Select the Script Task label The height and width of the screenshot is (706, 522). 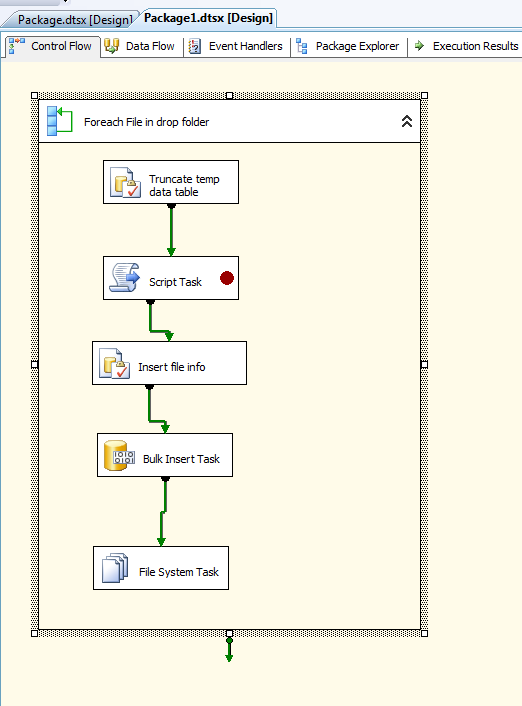(x=175, y=282)
